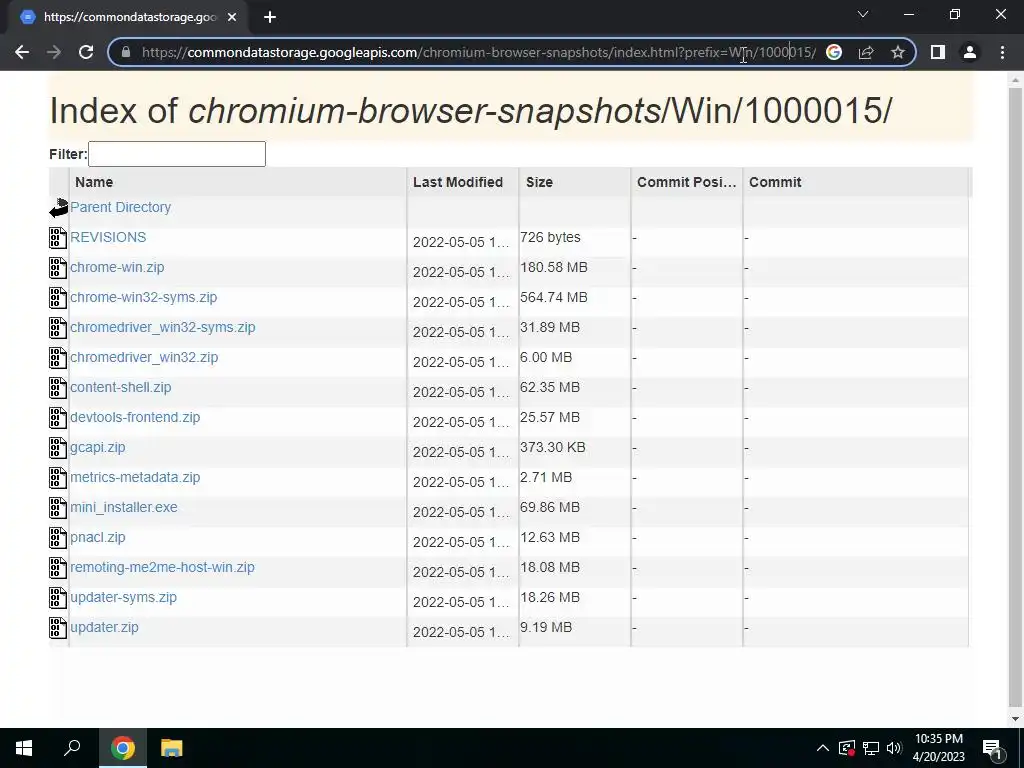The height and width of the screenshot is (768, 1024).
Task: Show hidden system tray icons
Action: tap(823, 748)
